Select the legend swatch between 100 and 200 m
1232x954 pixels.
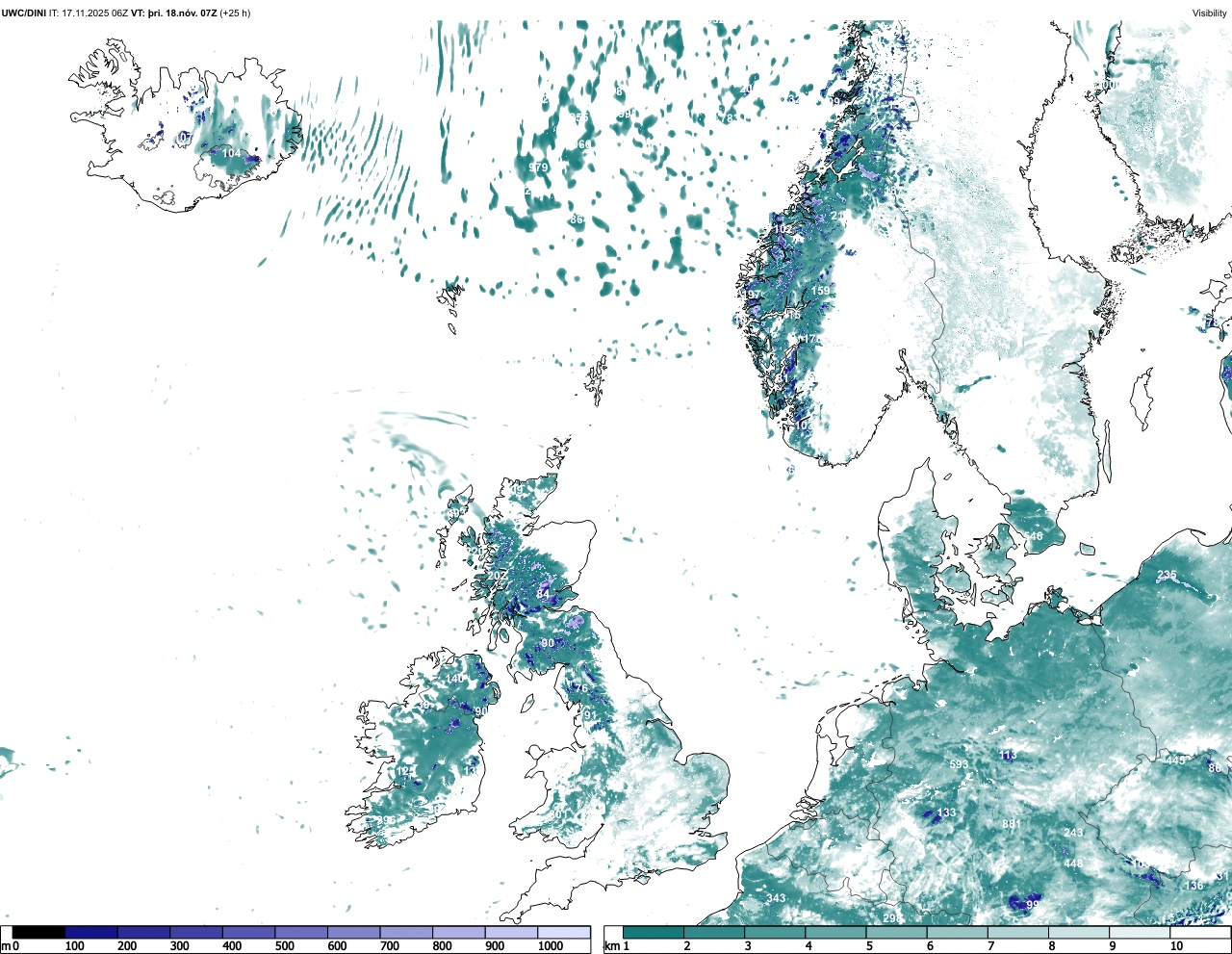click(91, 932)
